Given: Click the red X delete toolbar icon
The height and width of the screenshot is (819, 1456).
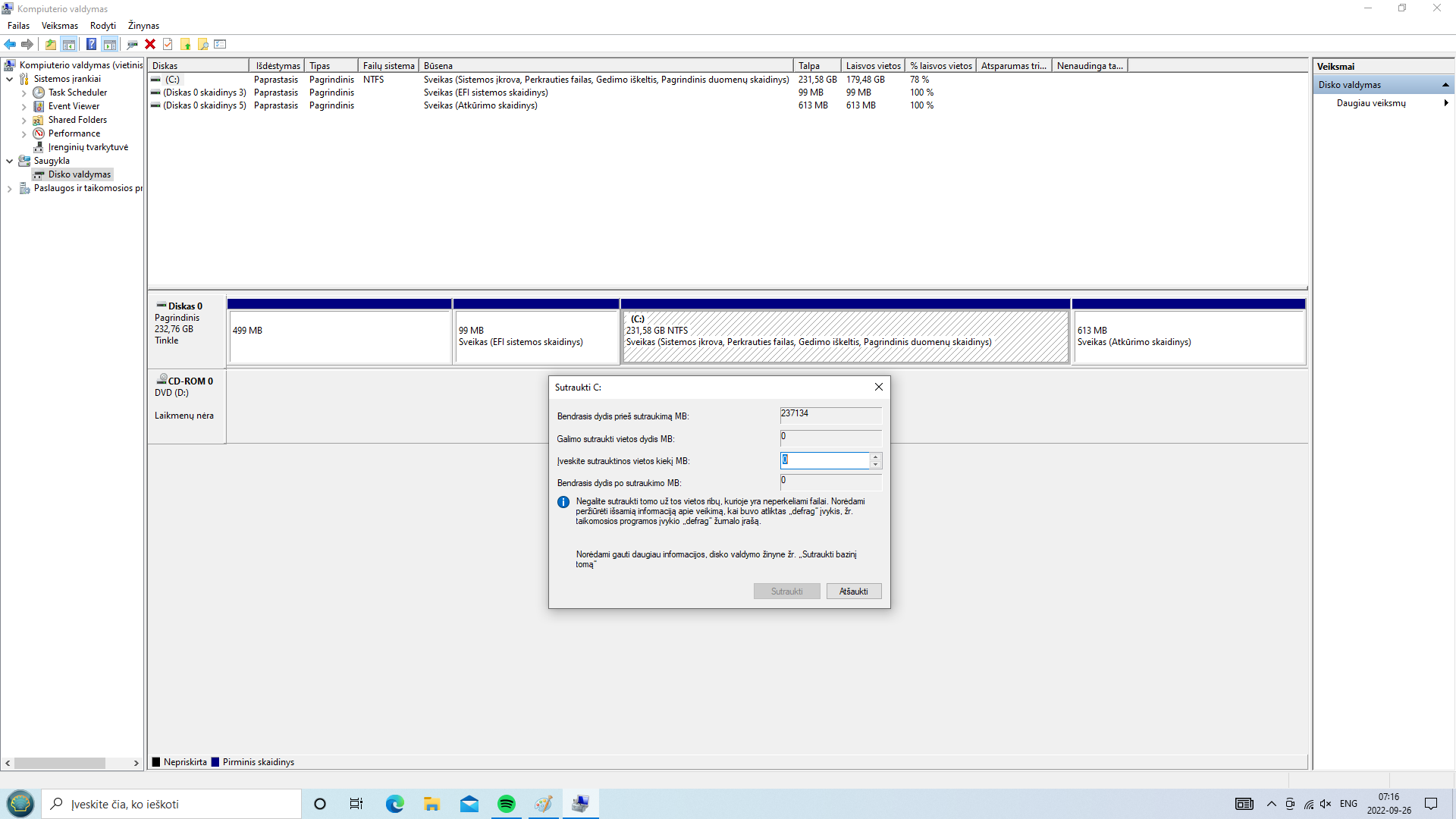Looking at the screenshot, I should (x=150, y=44).
